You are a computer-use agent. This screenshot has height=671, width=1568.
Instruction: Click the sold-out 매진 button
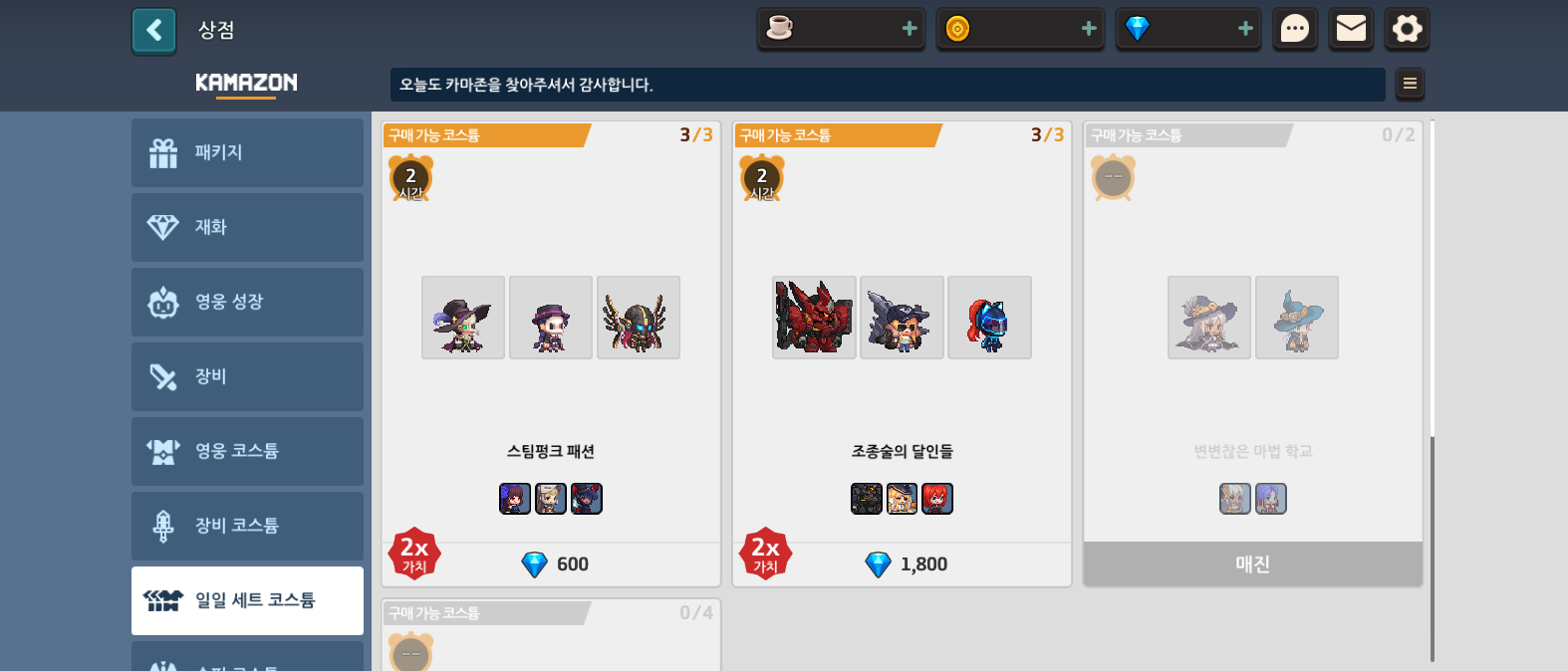[x=1253, y=564]
